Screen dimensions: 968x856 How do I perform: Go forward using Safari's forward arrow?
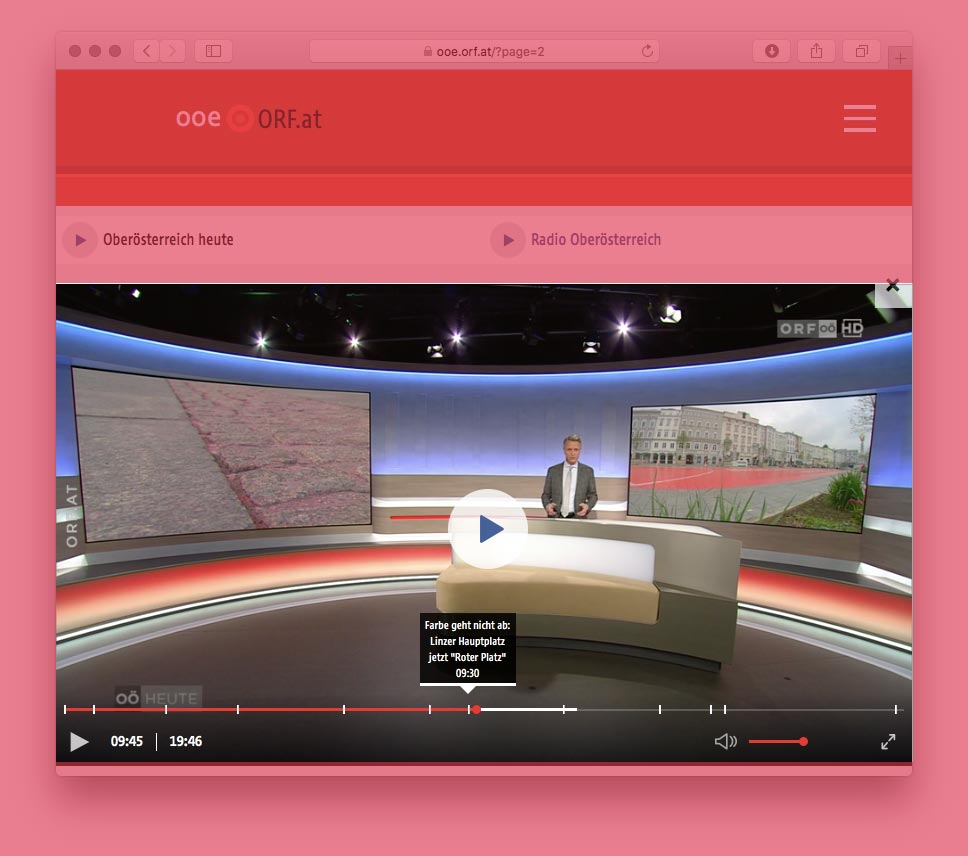coord(173,51)
